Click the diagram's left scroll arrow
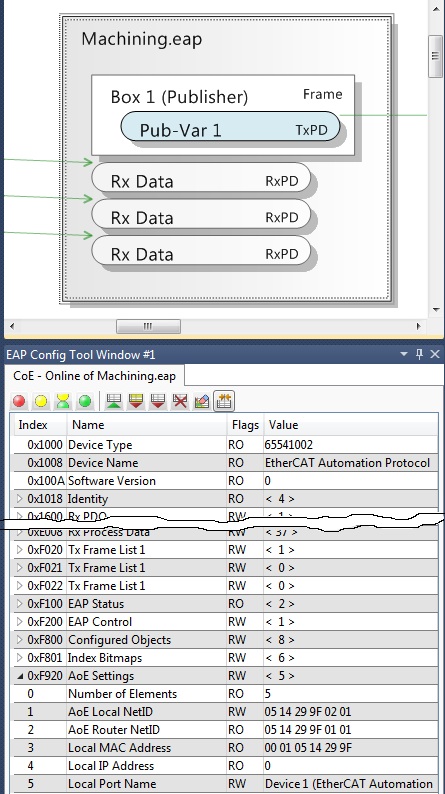This screenshot has width=445, height=794. click(12, 326)
